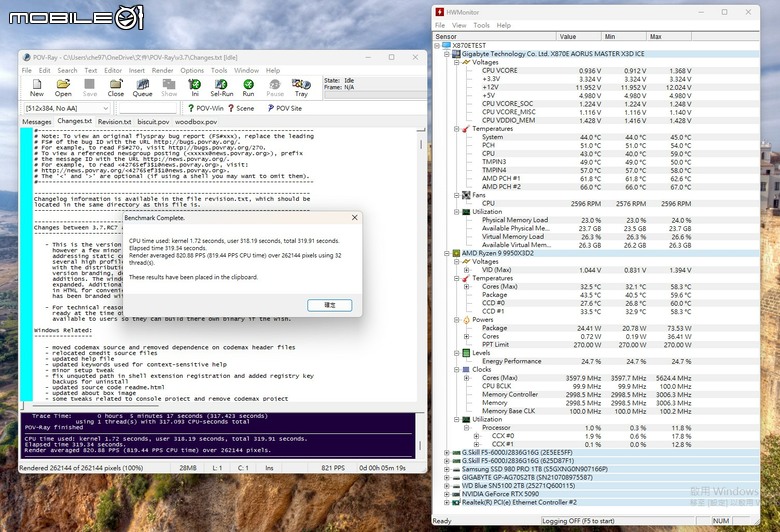780x532 pixels.
Task: Open Scene help link
Action: pyautogui.click(x=241, y=108)
